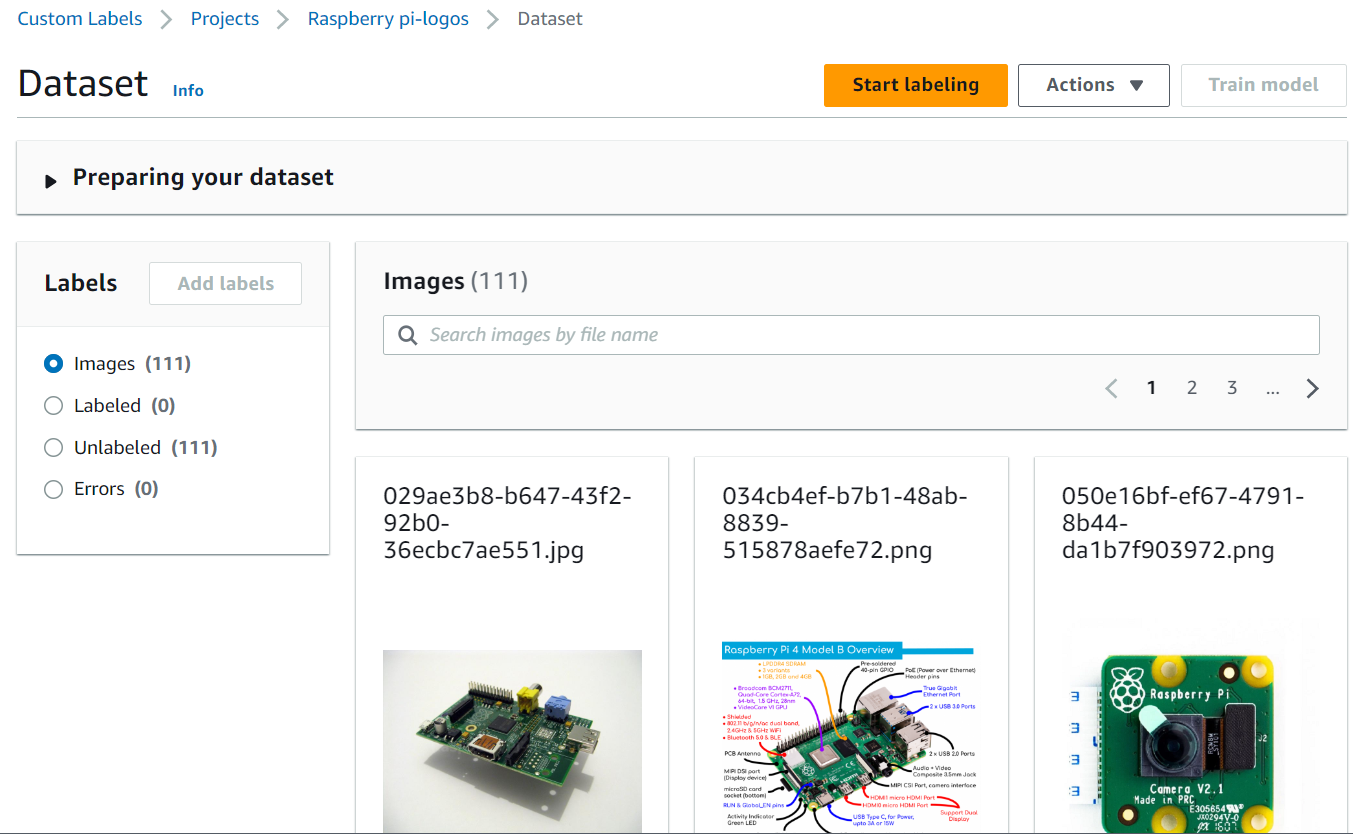
Task: Select the Unlabeled filter radio button
Action: click(x=54, y=448)
